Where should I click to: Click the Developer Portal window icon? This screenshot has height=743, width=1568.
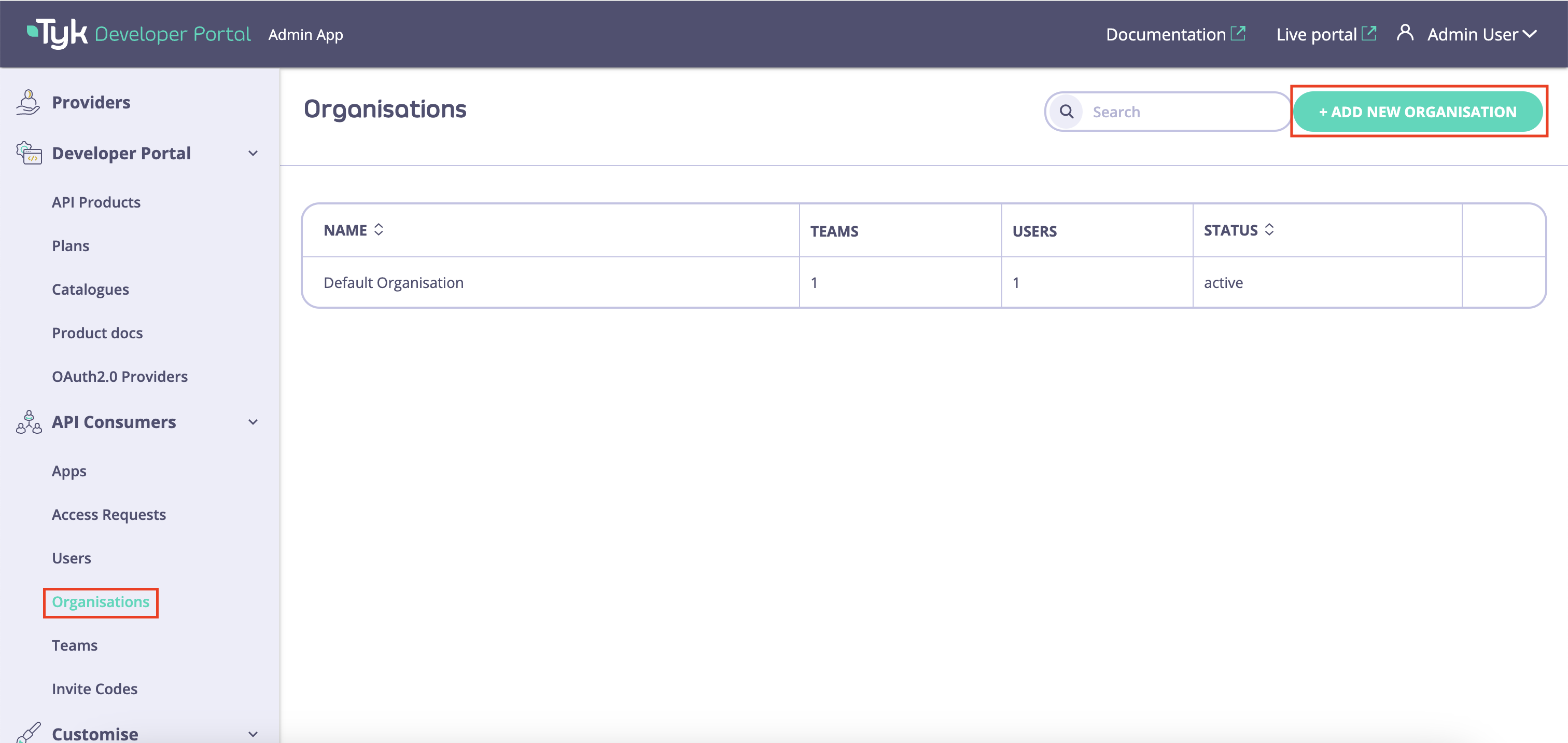tap(29, 154)
